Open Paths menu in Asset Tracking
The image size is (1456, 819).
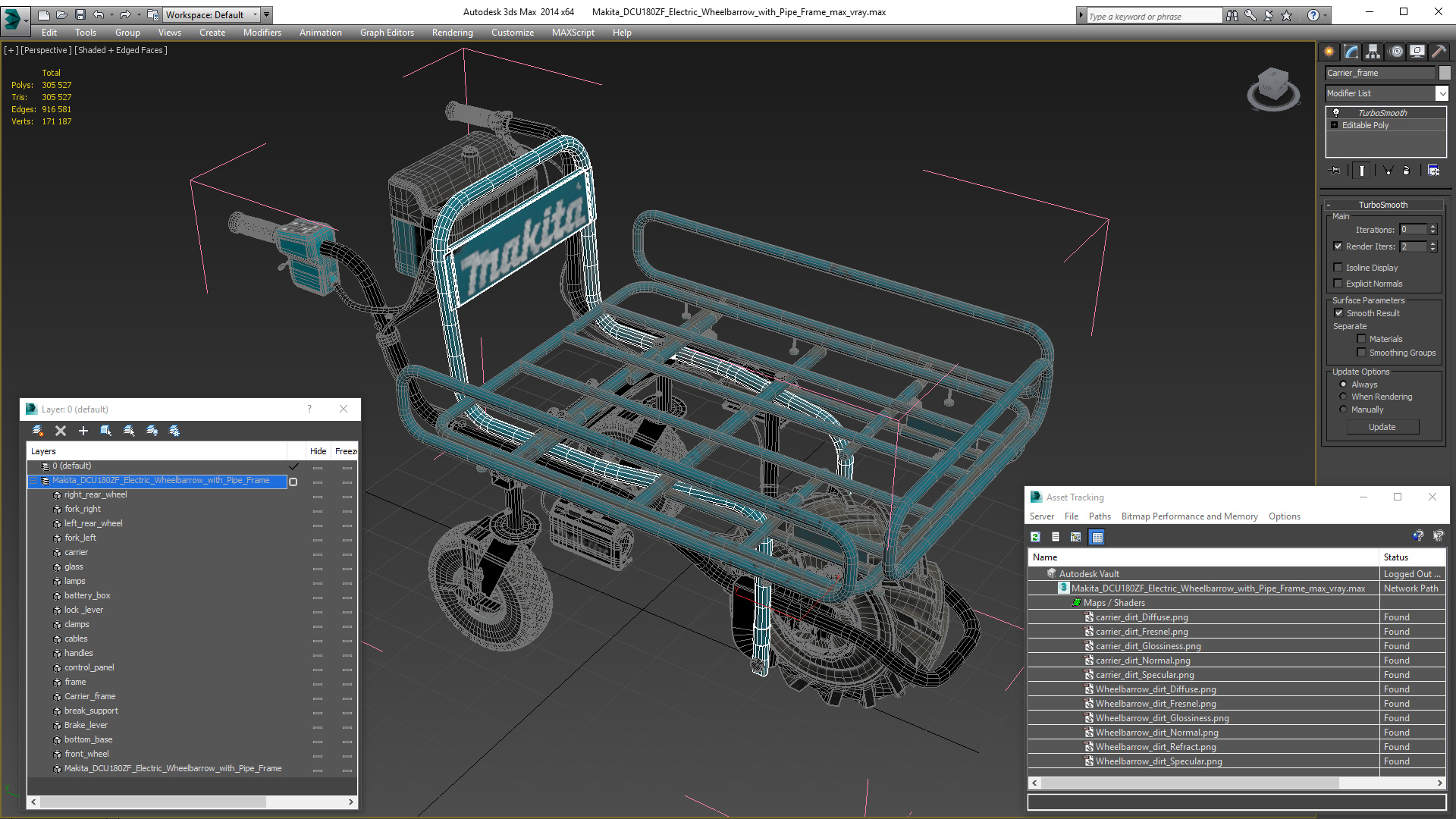(x=1100, y=516)
